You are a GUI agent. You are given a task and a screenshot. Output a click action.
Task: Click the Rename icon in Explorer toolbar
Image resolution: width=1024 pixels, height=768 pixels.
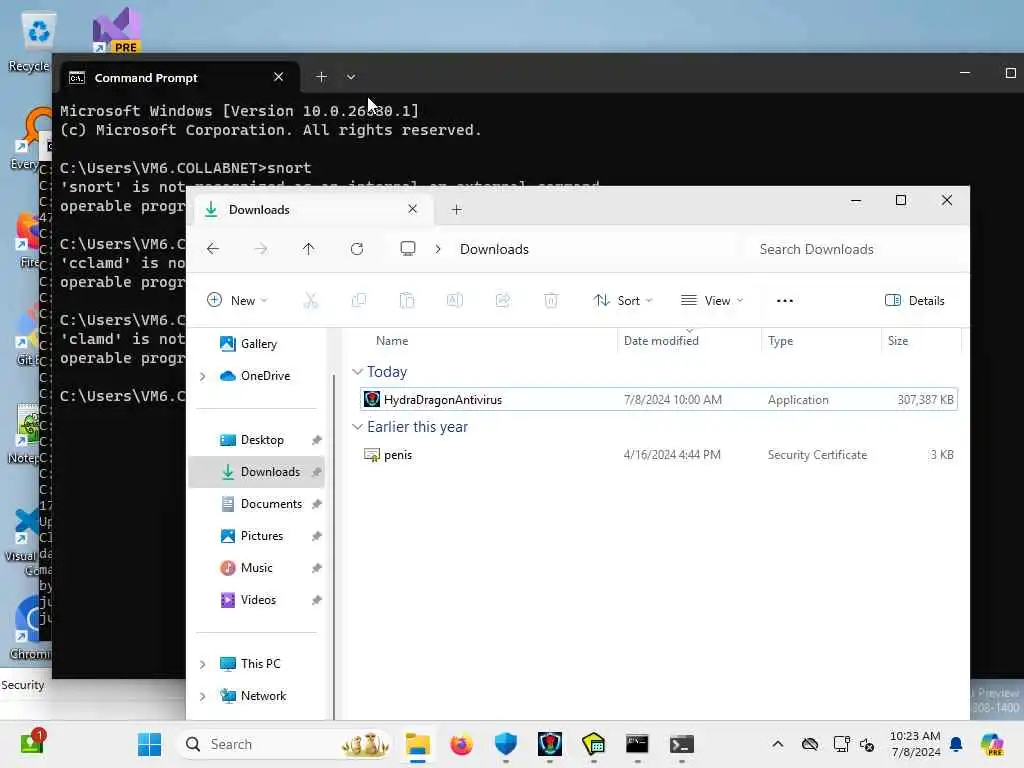tap(455, 300)
